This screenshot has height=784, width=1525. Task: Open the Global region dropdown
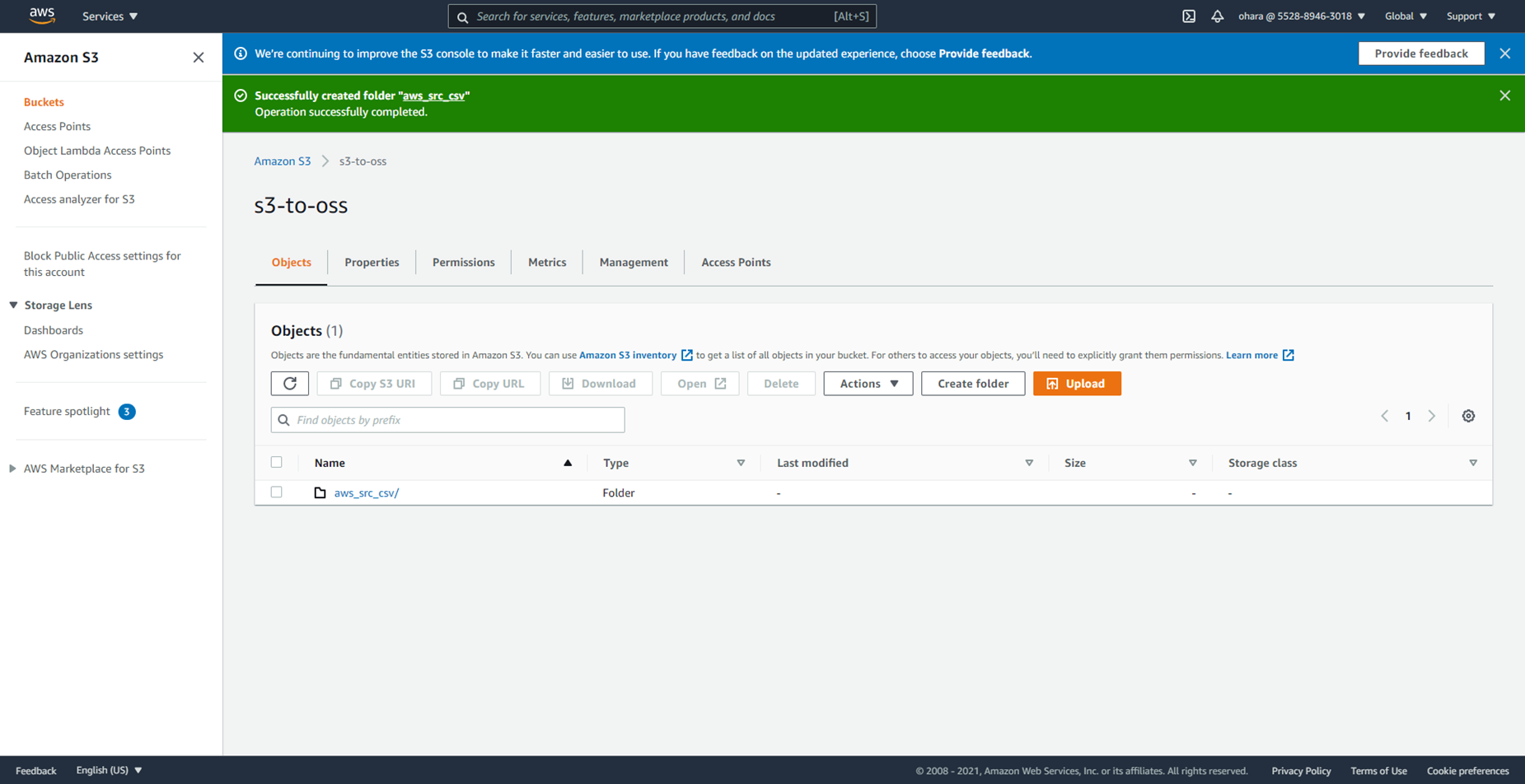click(x=1406, y=16)
